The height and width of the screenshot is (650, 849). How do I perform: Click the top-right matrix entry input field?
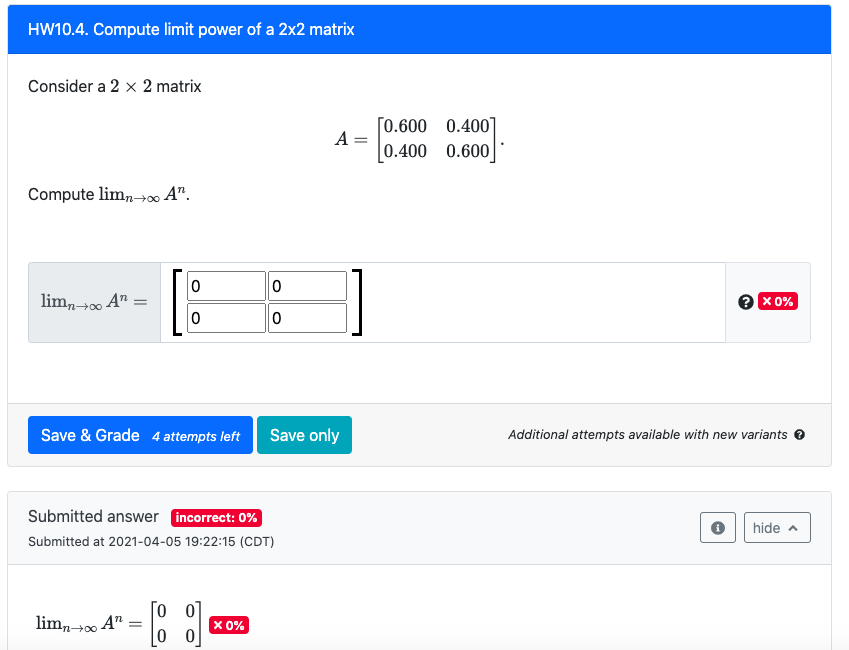click(x=306, y=285)
